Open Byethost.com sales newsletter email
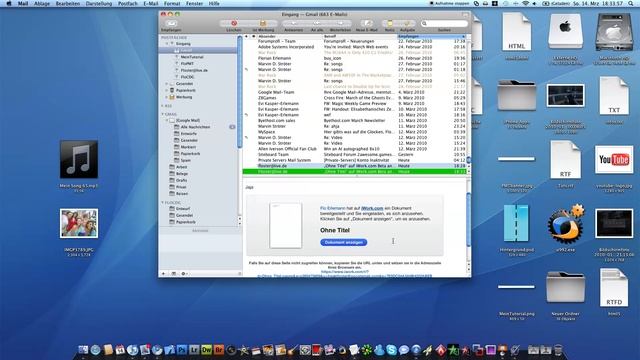640x360 pixels. (354, 120)
